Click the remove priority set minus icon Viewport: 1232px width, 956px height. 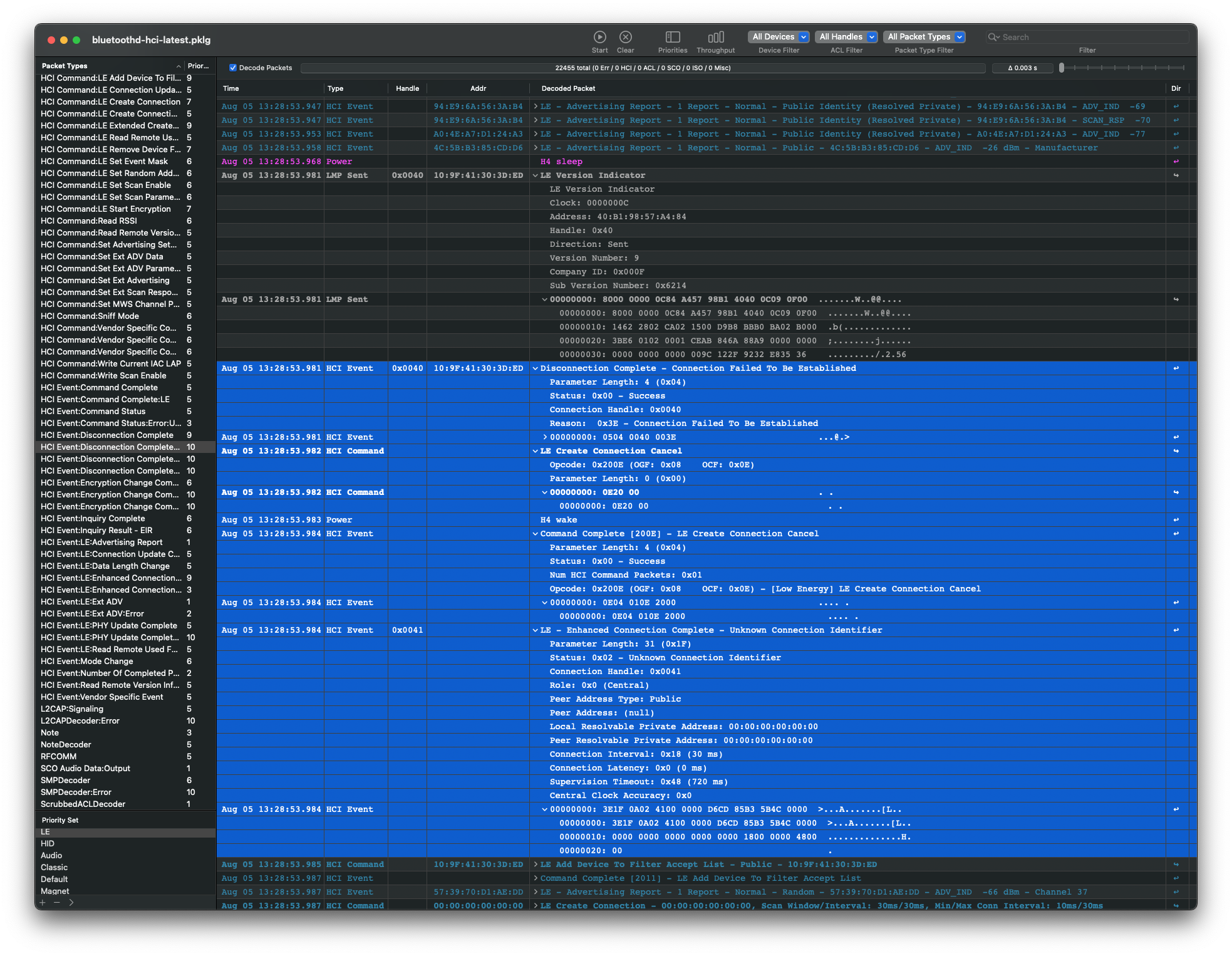(56, 903)
